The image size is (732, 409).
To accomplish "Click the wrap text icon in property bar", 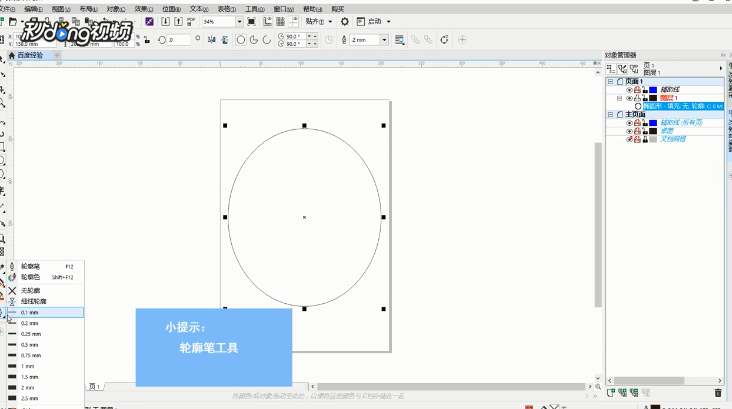I will point(399,40).
